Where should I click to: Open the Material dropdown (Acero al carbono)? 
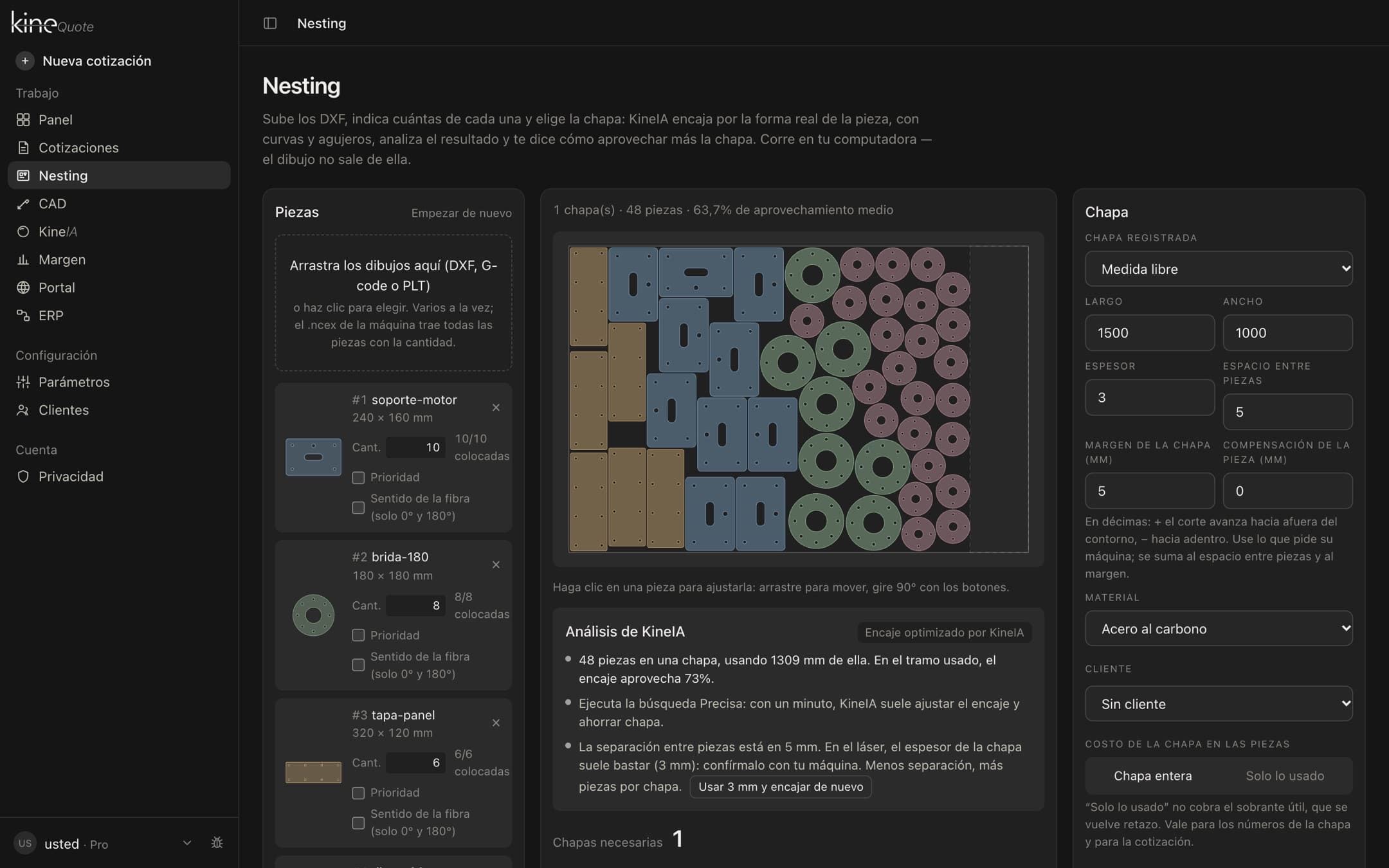click(1219, 628)
